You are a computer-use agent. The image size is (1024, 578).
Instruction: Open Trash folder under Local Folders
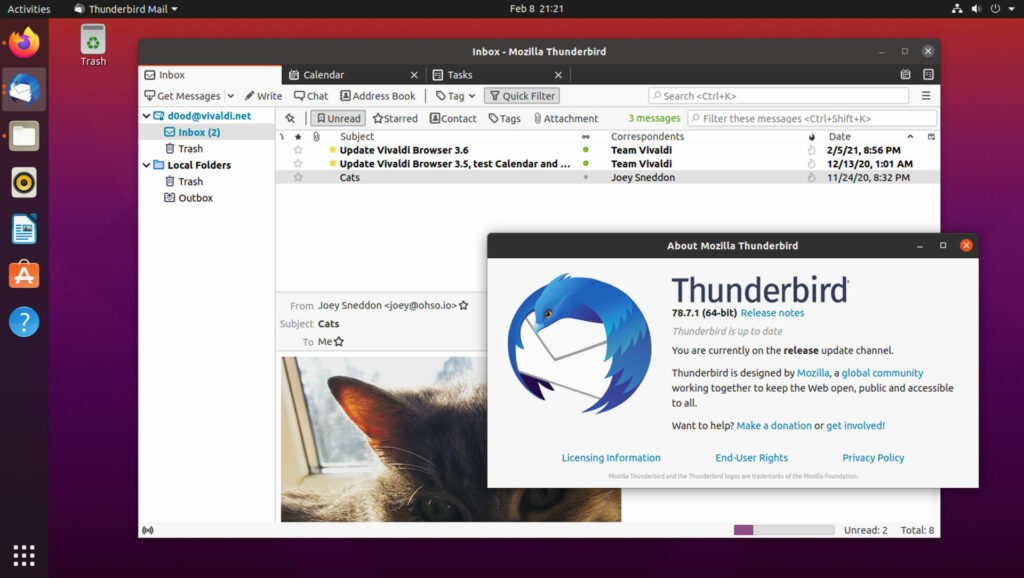click(x=191, y=182)
